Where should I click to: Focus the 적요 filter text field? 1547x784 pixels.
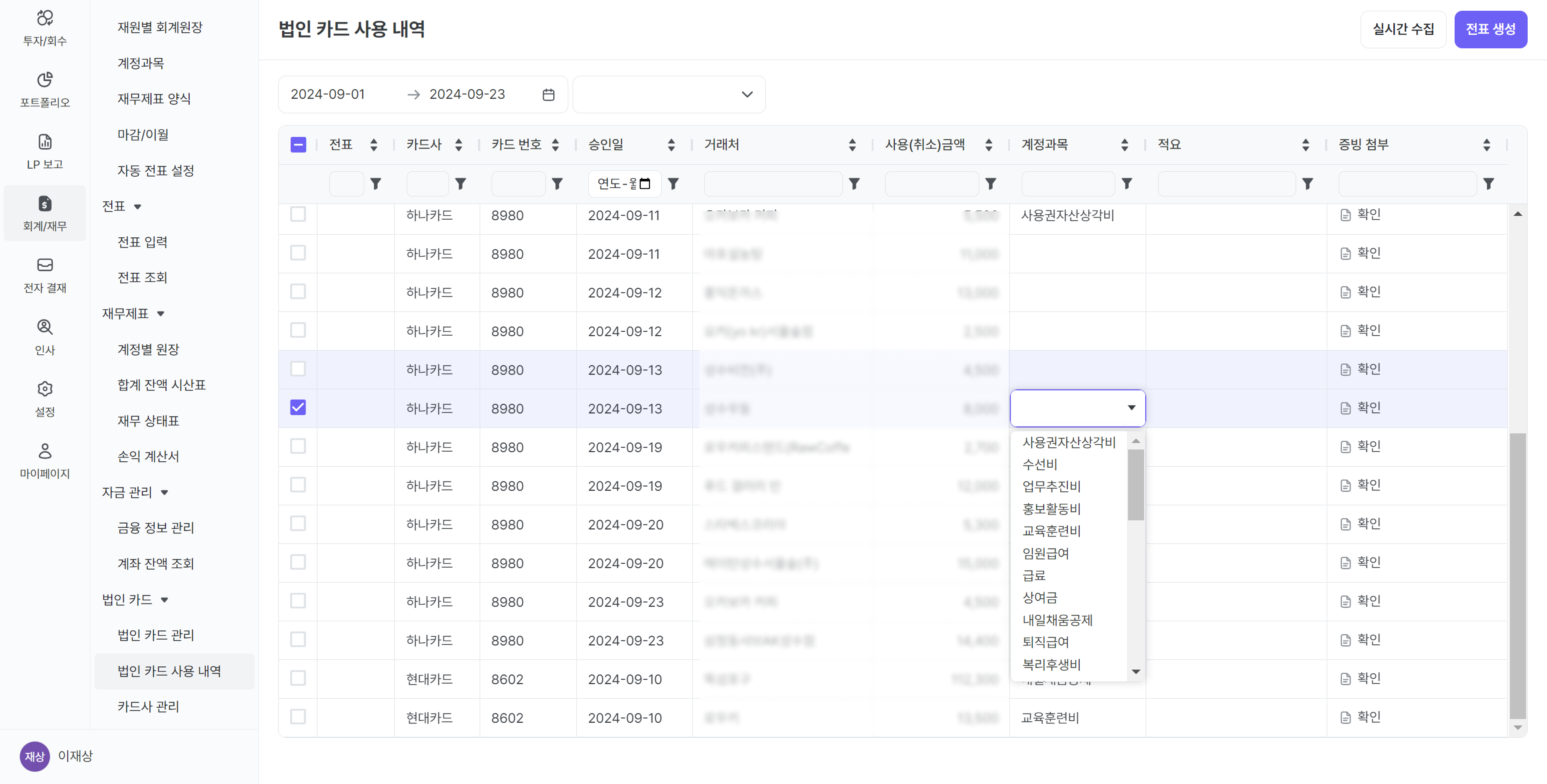coord(1227,184)
